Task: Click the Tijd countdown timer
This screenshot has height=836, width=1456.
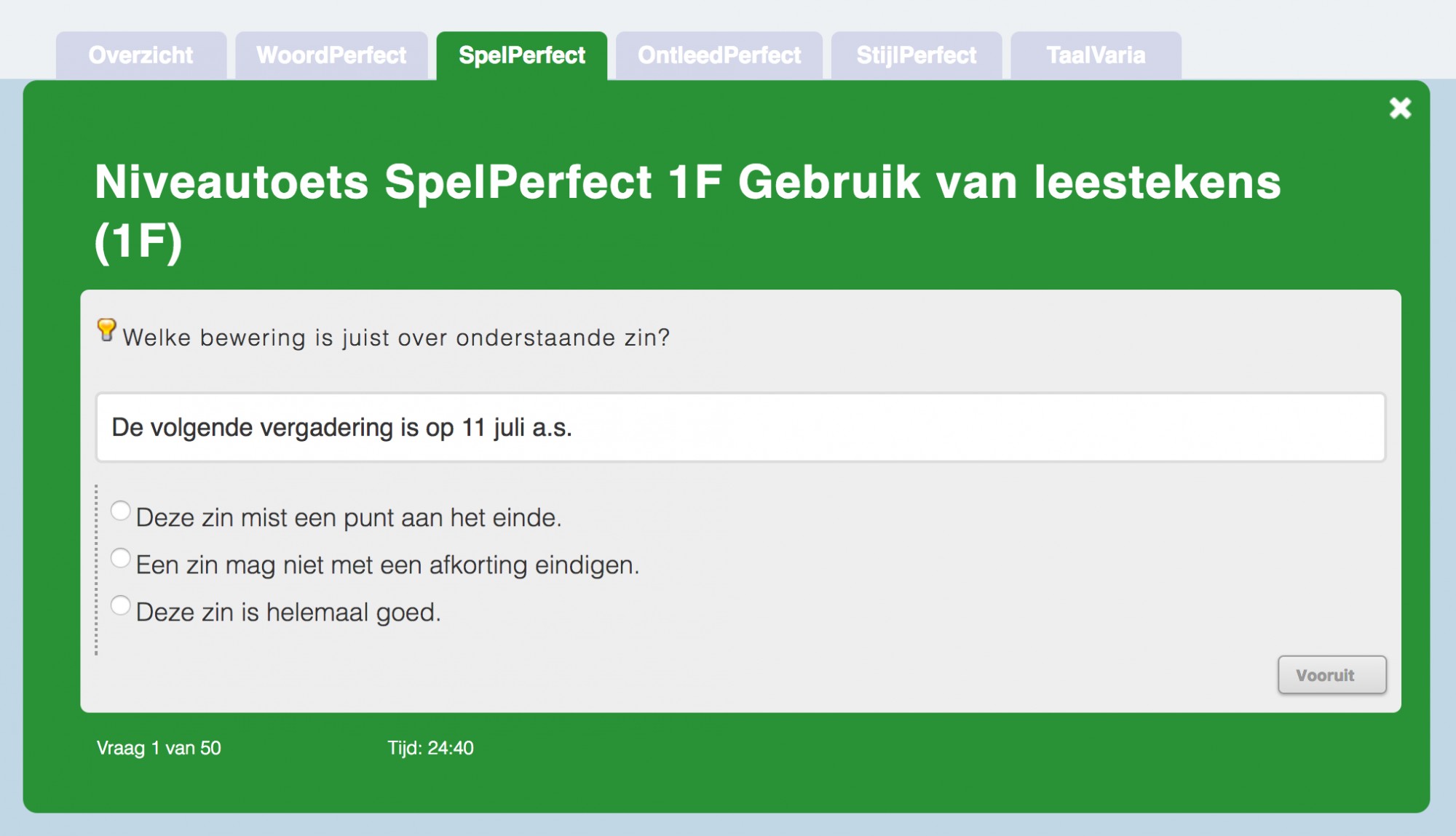Action: pyautogui.click(x=430, y=748)
